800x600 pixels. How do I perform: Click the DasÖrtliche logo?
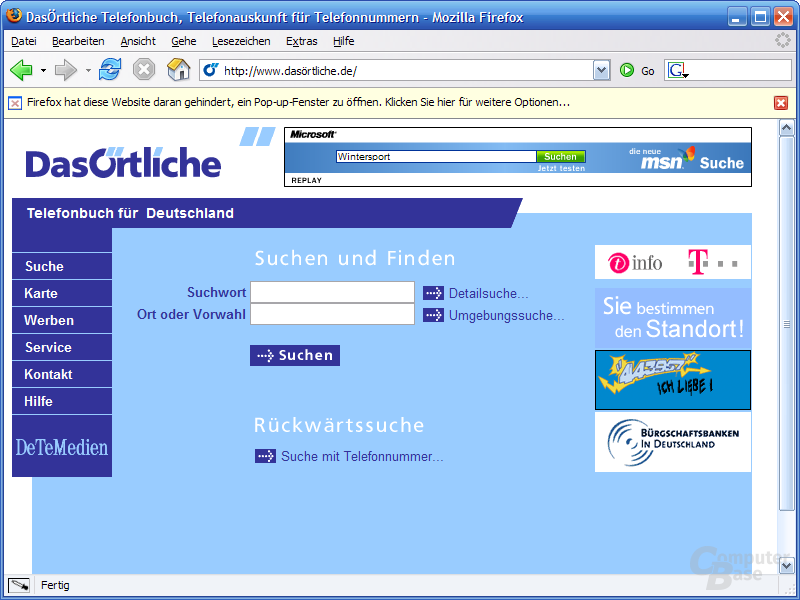coord(123,163)
